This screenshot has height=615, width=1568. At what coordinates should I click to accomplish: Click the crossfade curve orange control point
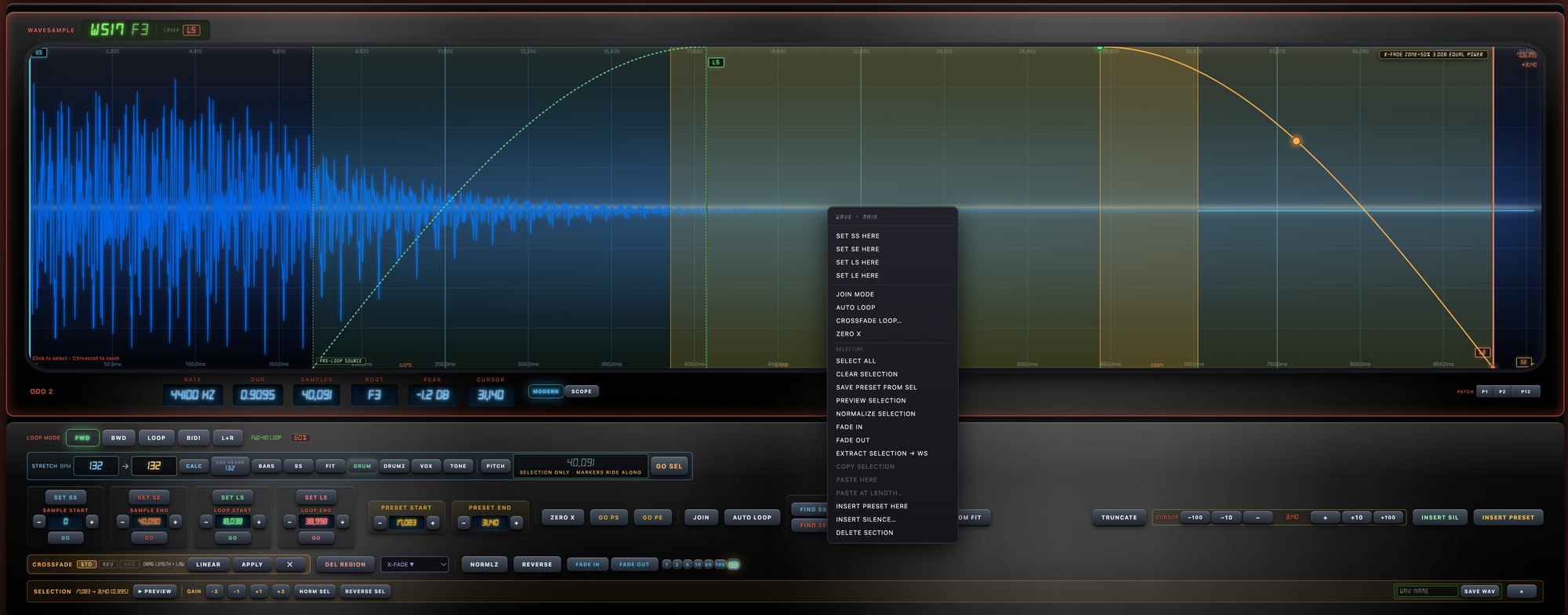(x=1296, y=141)
